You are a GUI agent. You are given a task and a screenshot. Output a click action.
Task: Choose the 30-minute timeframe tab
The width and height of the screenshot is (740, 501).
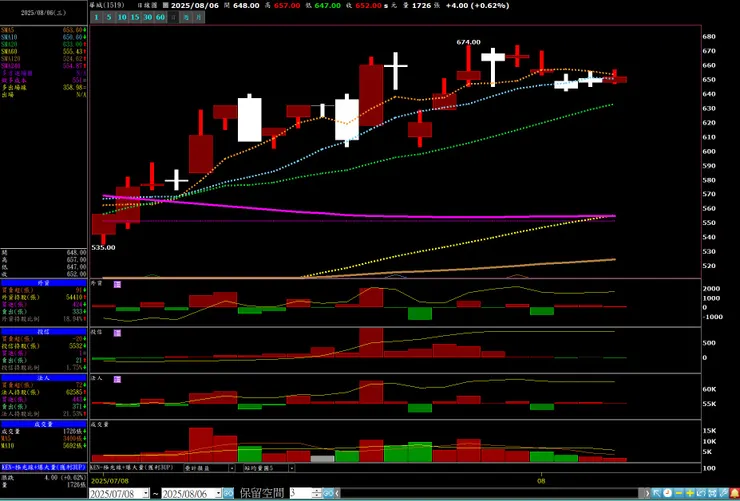[148, 17]
